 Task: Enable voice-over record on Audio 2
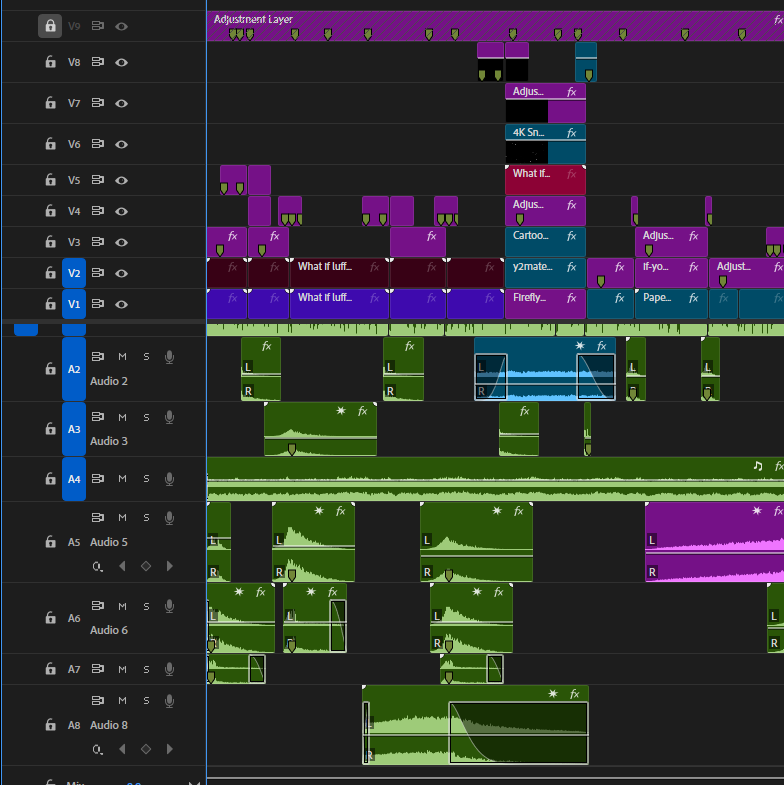coord(170,357)
